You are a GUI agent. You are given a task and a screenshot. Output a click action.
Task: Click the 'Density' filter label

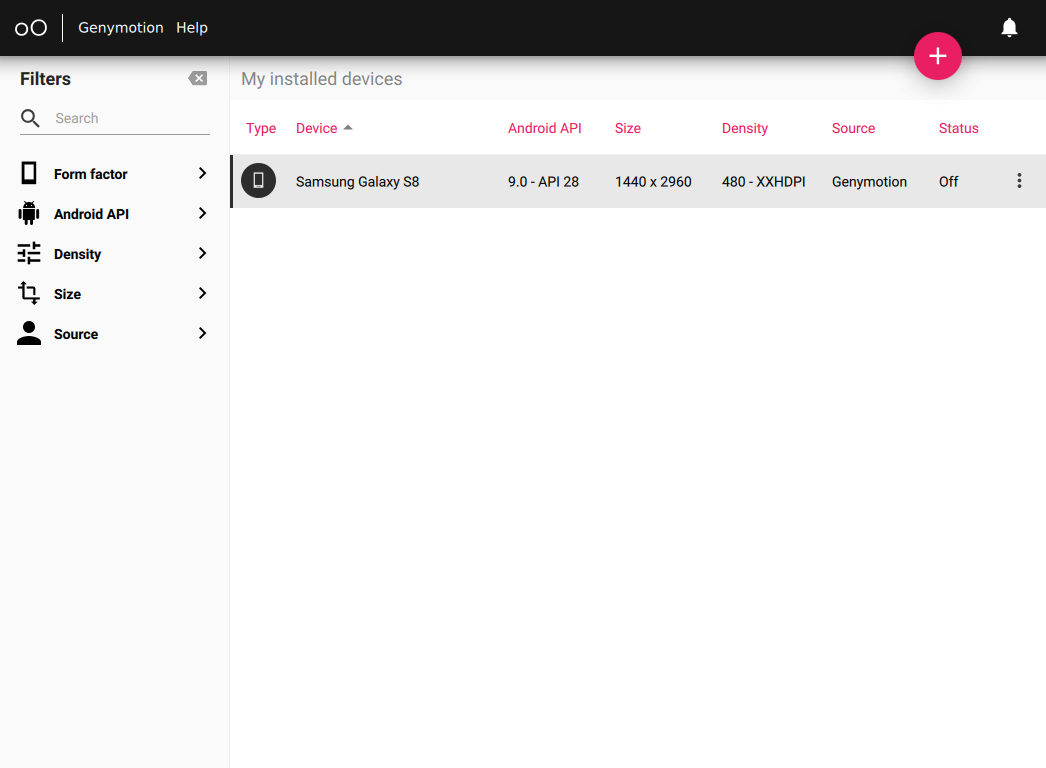77,254
